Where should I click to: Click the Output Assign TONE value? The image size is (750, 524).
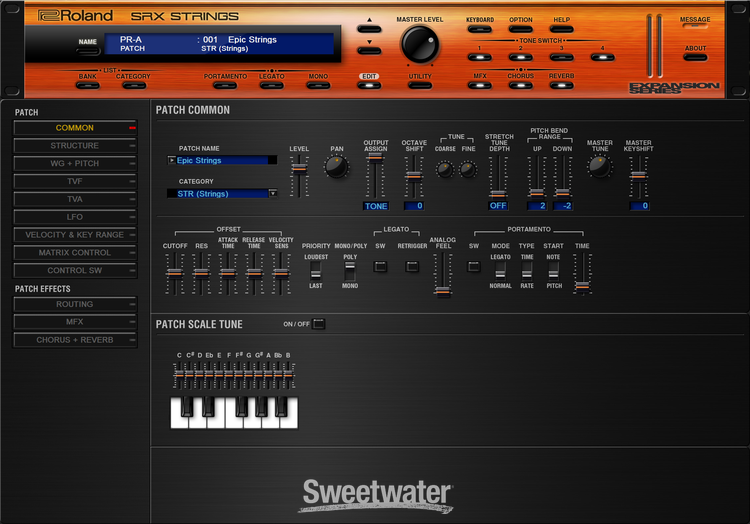pyautogui.click(x=376, y=206)
